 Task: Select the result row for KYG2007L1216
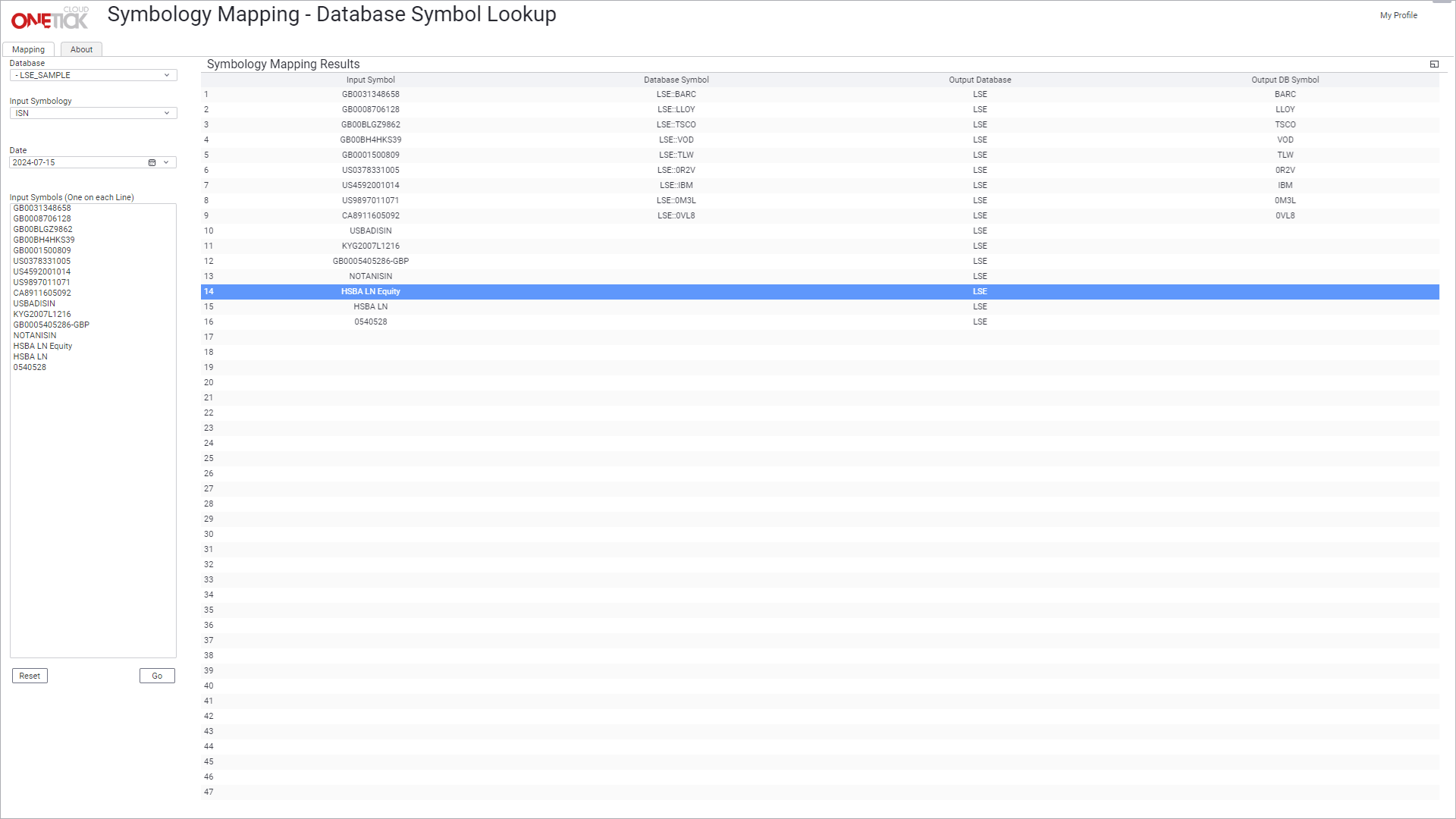pos(370,246)
